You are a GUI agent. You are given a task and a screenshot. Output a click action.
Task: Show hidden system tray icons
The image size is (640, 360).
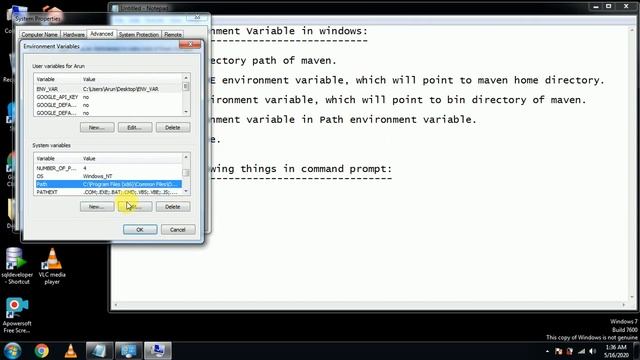(547, 351)
